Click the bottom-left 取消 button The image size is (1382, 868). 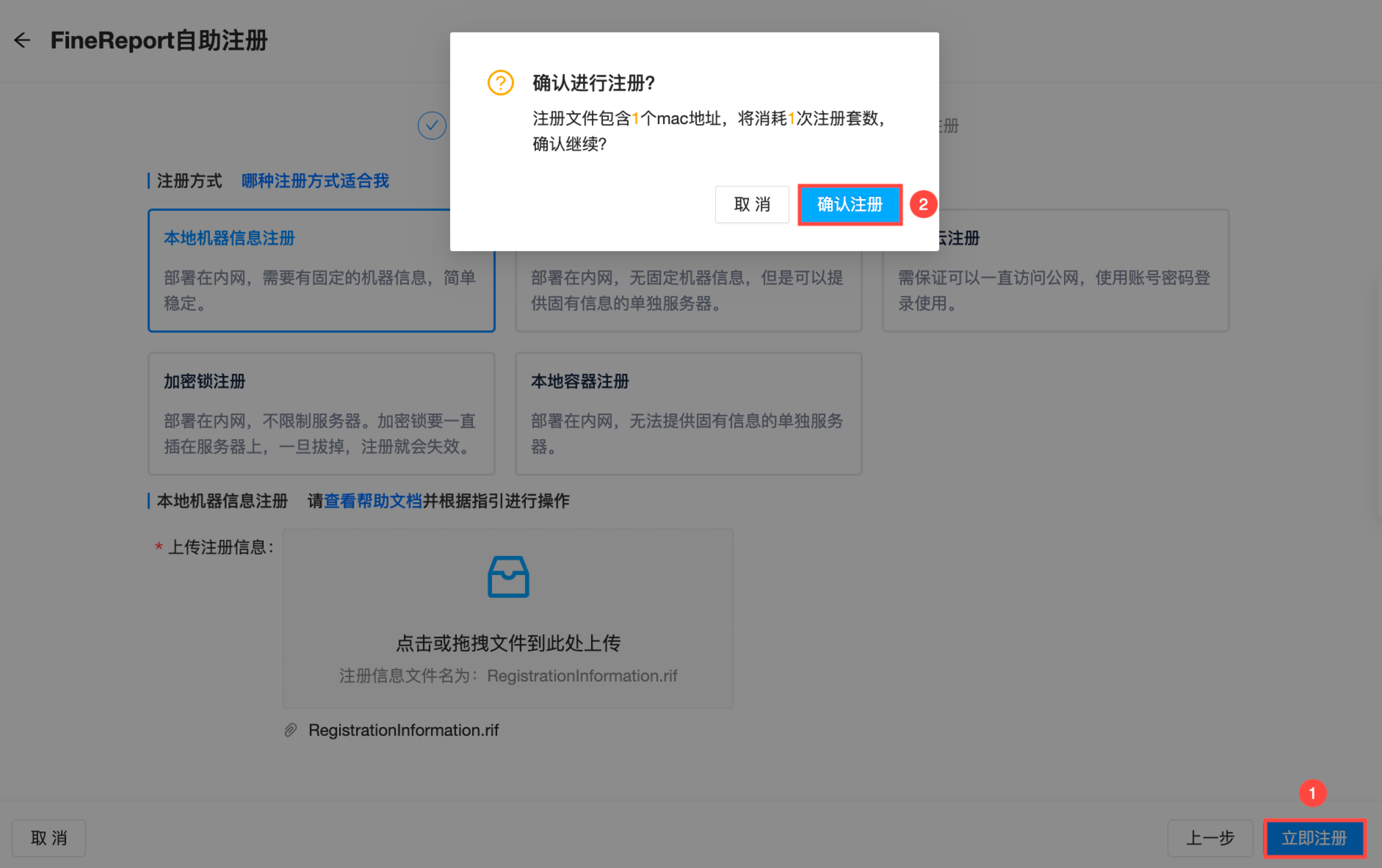49,838
